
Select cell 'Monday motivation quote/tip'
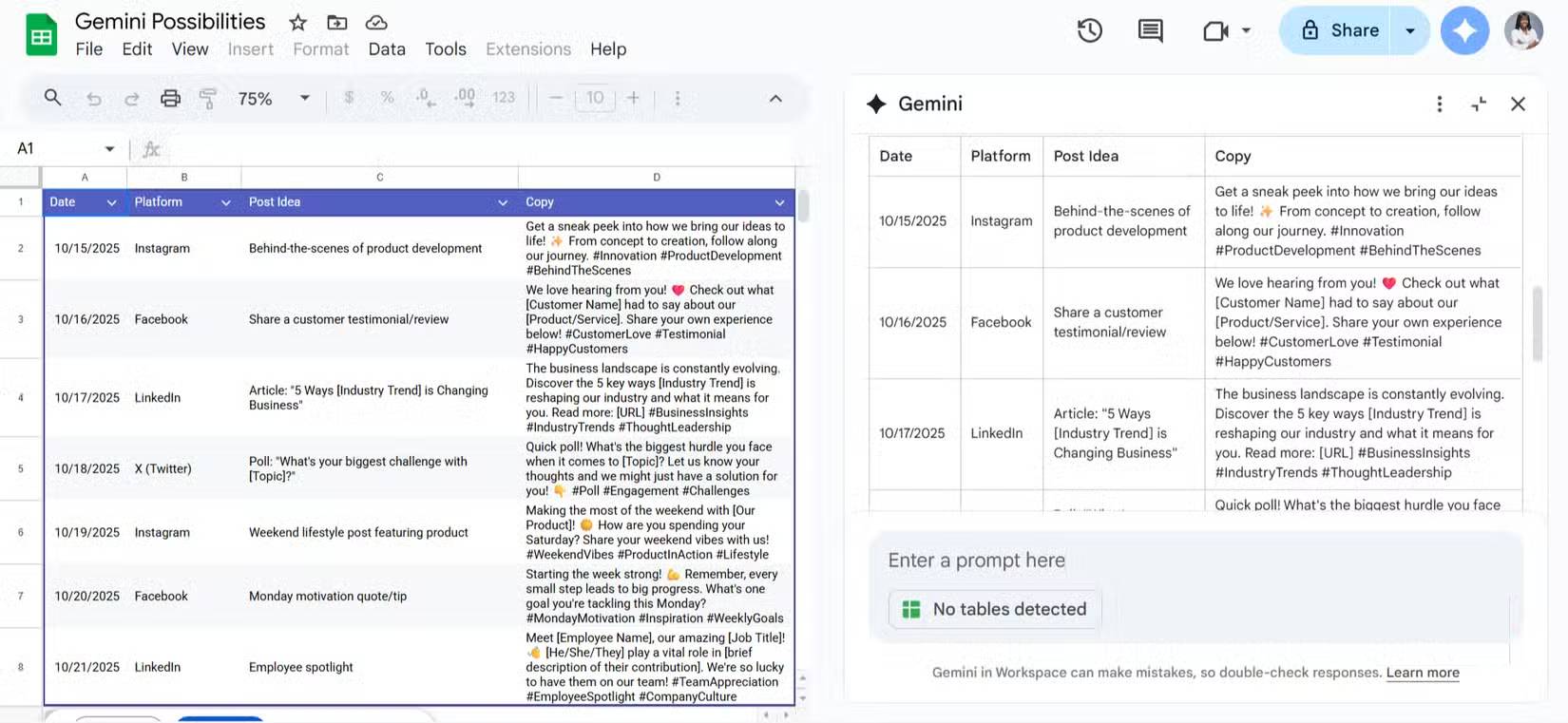380,596
